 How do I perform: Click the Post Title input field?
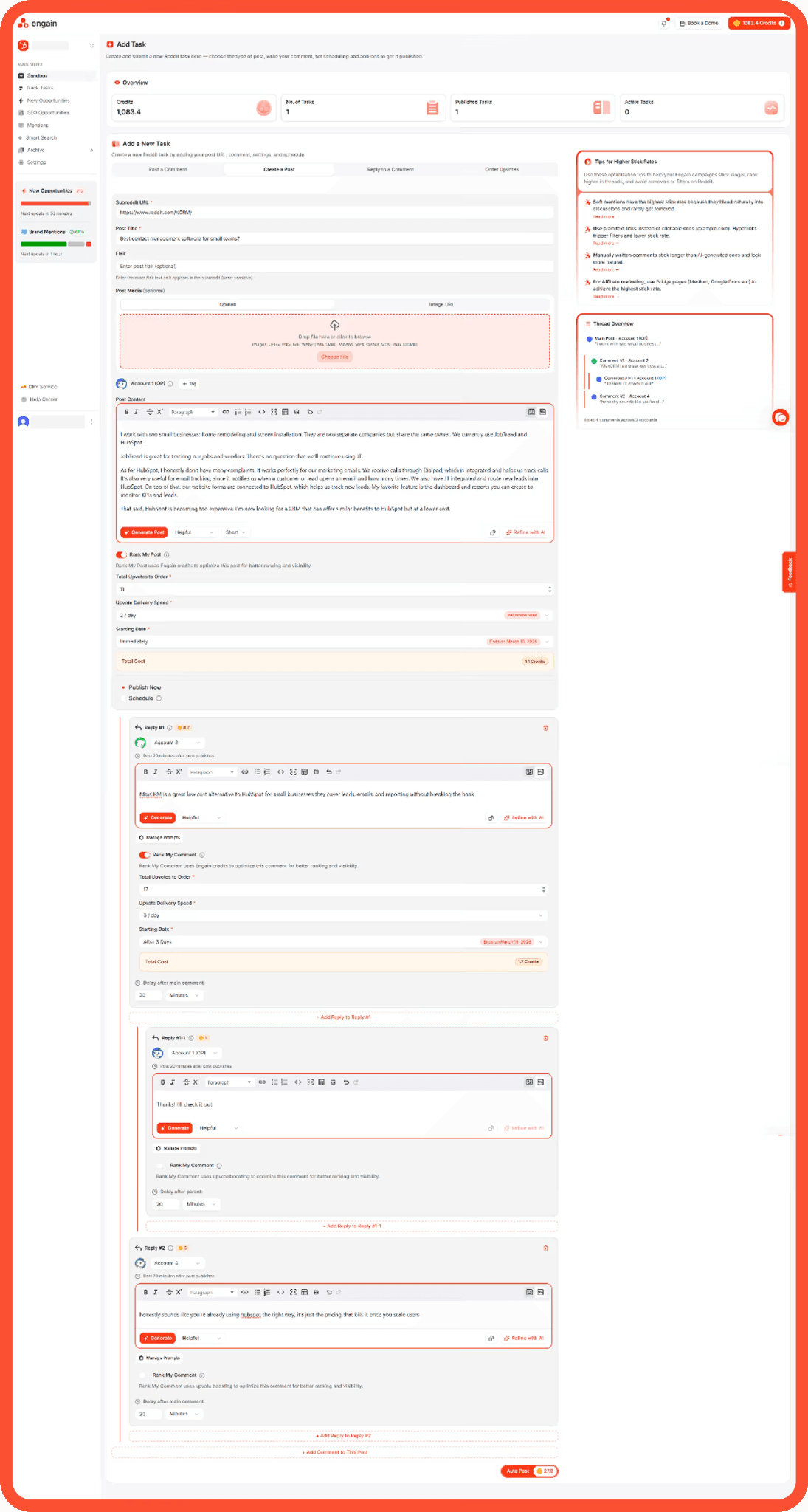pyautogui.click(x=334, y=238)
